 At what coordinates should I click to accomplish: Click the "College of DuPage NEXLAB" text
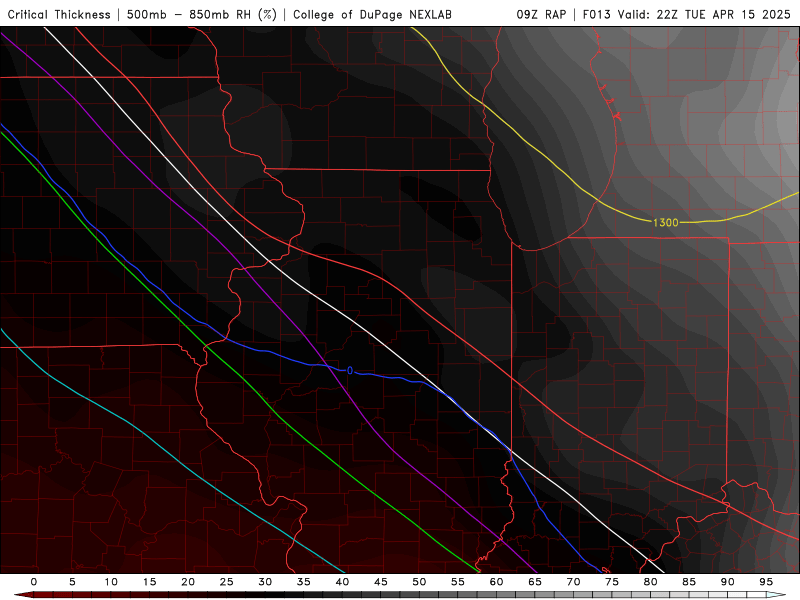tap(372, 14)
